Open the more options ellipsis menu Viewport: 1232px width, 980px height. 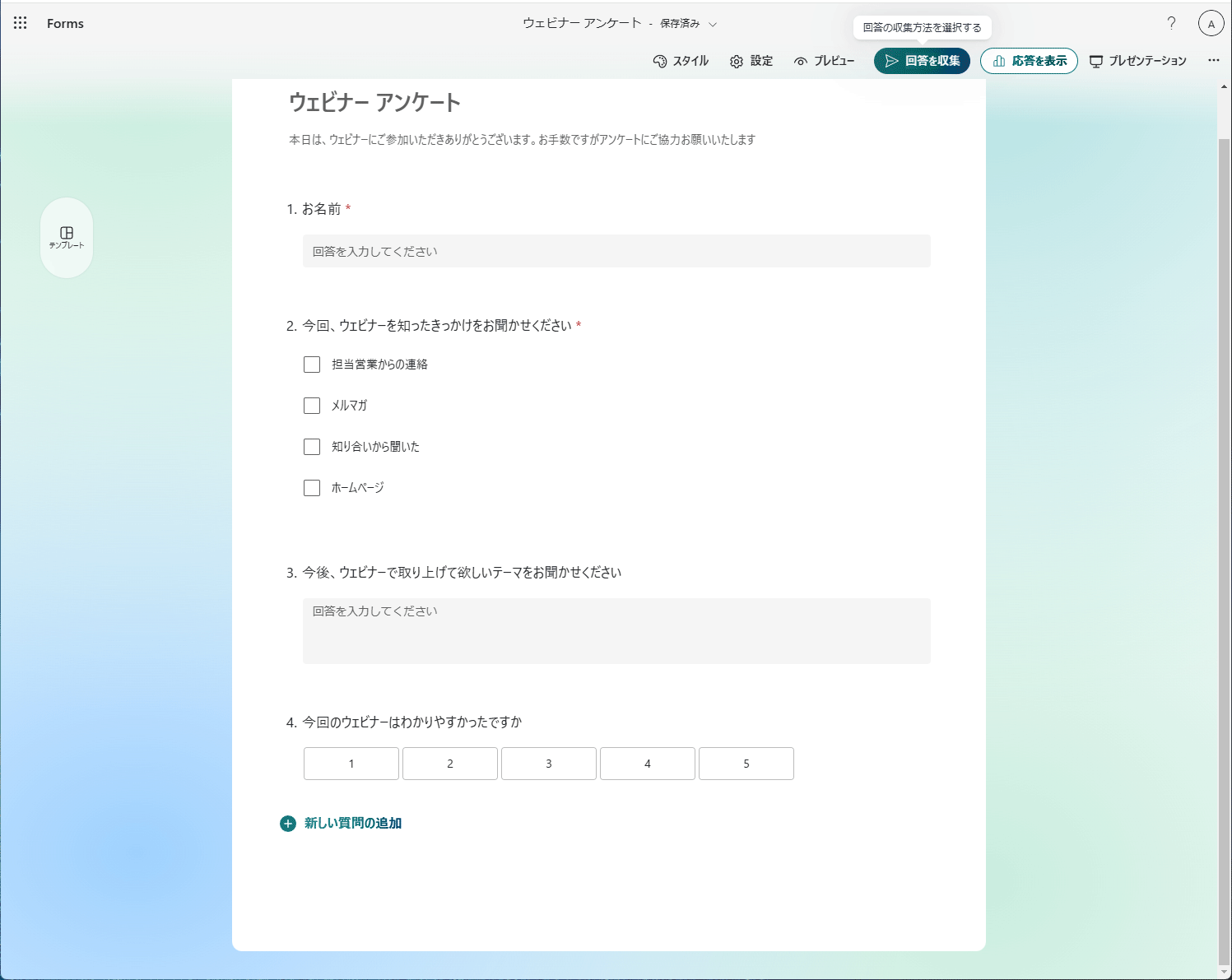click(1214, 60)
